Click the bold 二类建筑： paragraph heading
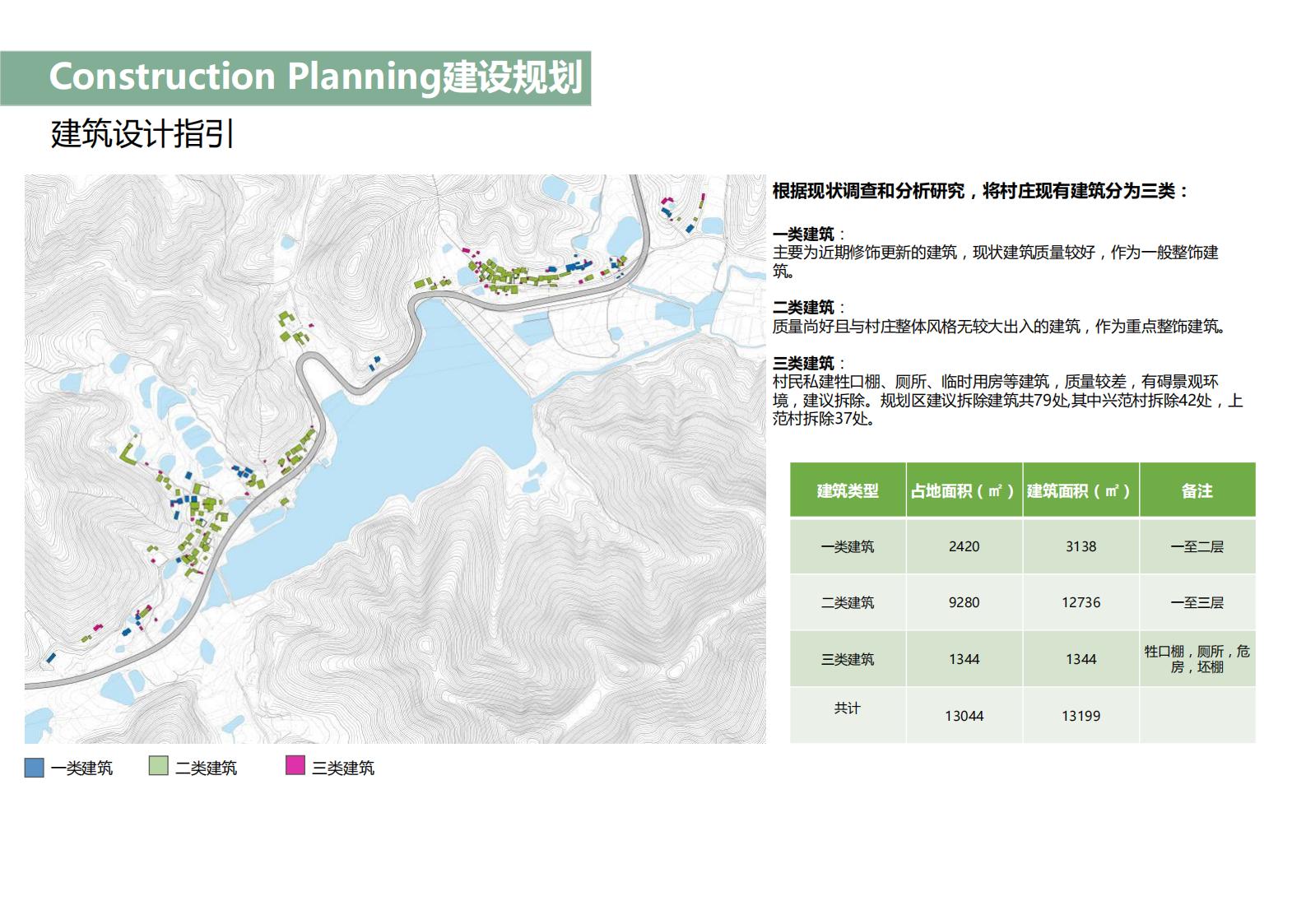This screenshot has width=1306, height=924. (809, 307)
